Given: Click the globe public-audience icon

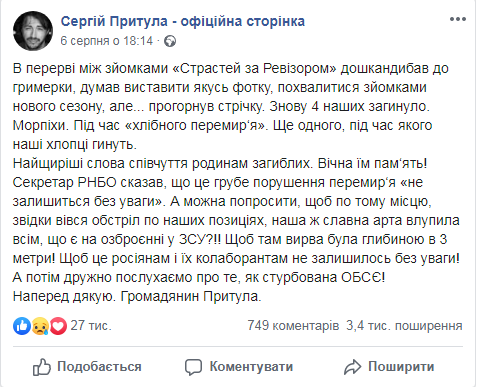Looking at the screenshot, I should click(x=170, y=41).
